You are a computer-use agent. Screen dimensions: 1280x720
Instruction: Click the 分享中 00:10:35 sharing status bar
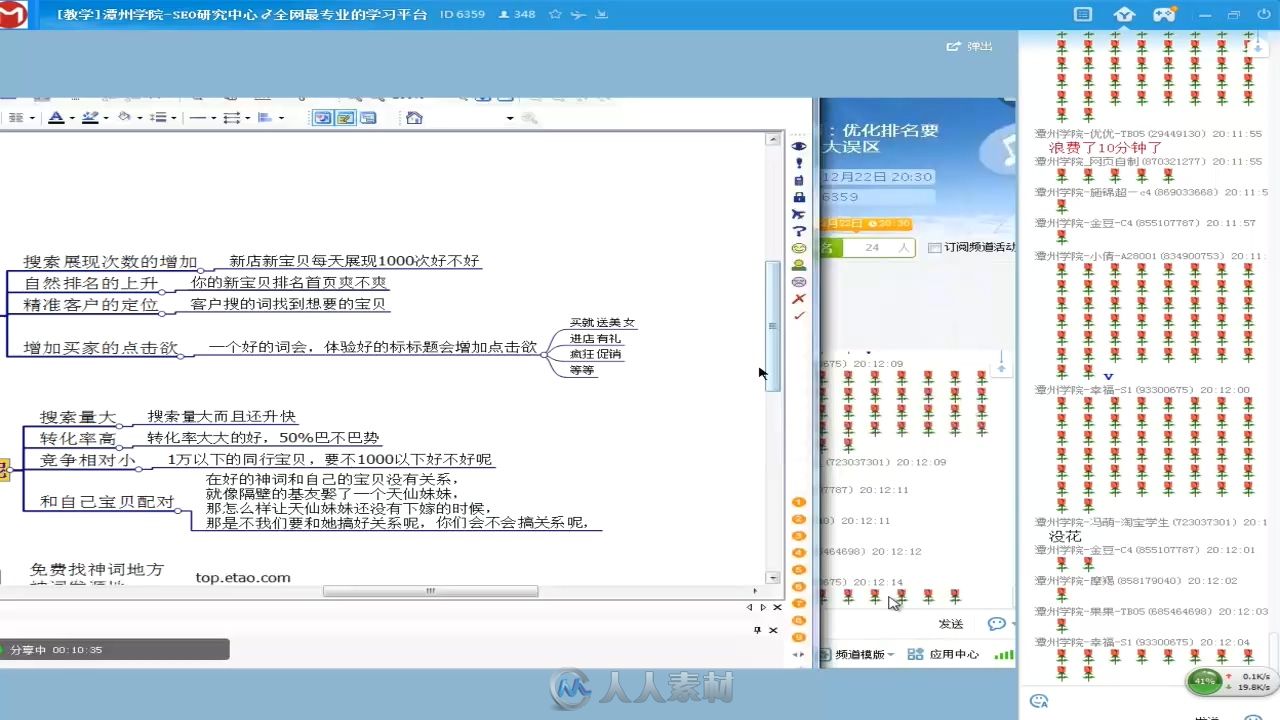coord(115,650)
